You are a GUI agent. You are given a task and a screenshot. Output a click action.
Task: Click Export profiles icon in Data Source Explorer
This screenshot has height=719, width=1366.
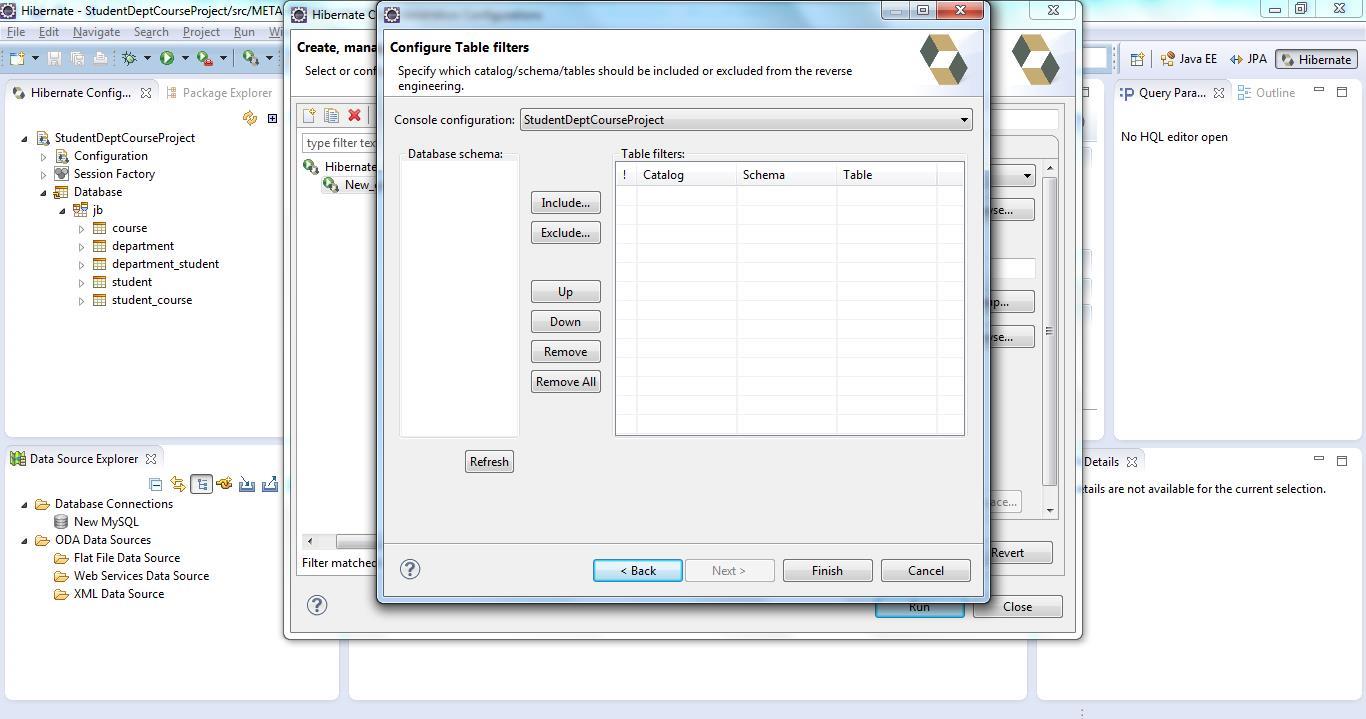[270, 484]
